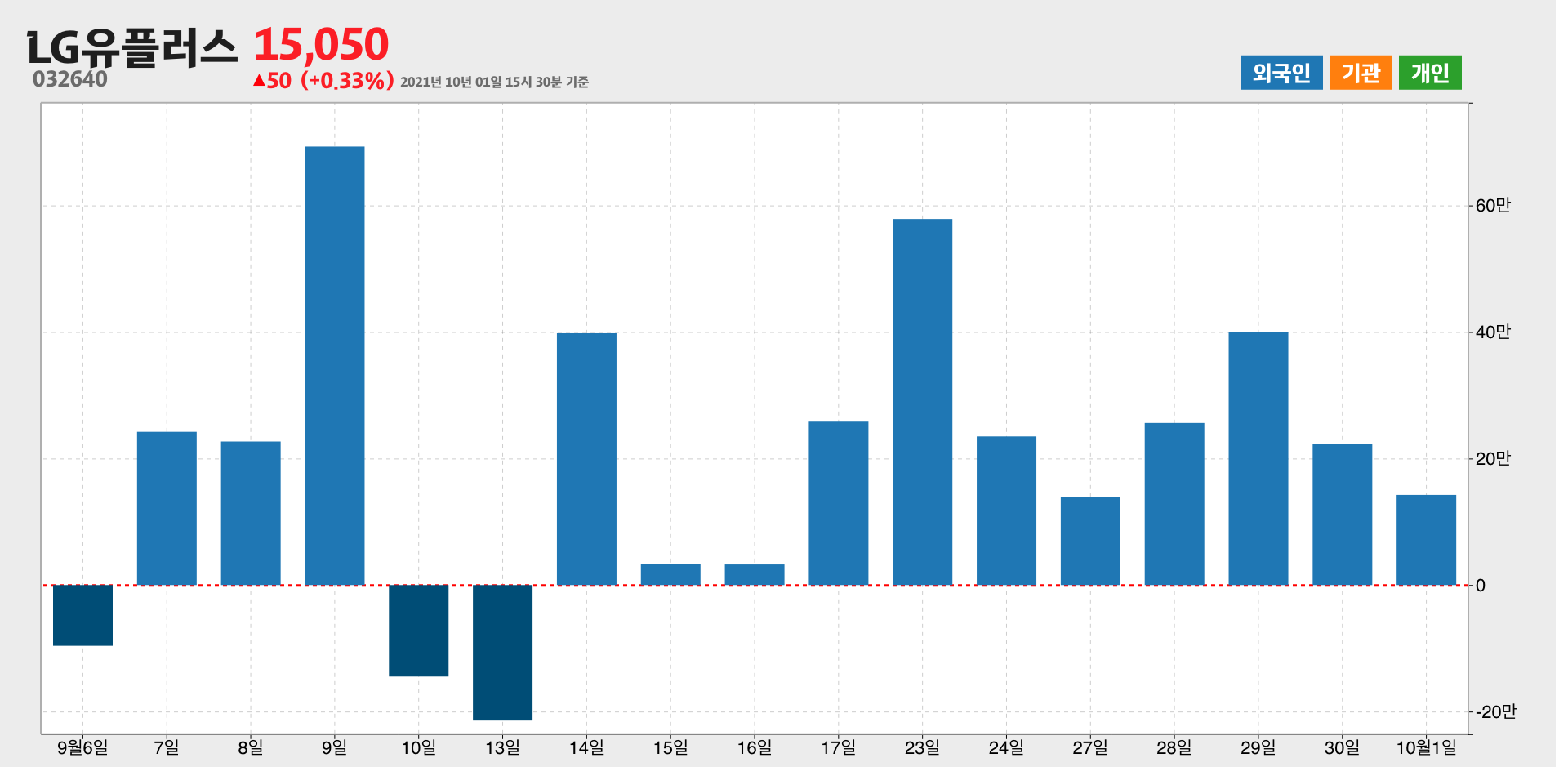Click the 40만 y-axis label

[1493, 332]
